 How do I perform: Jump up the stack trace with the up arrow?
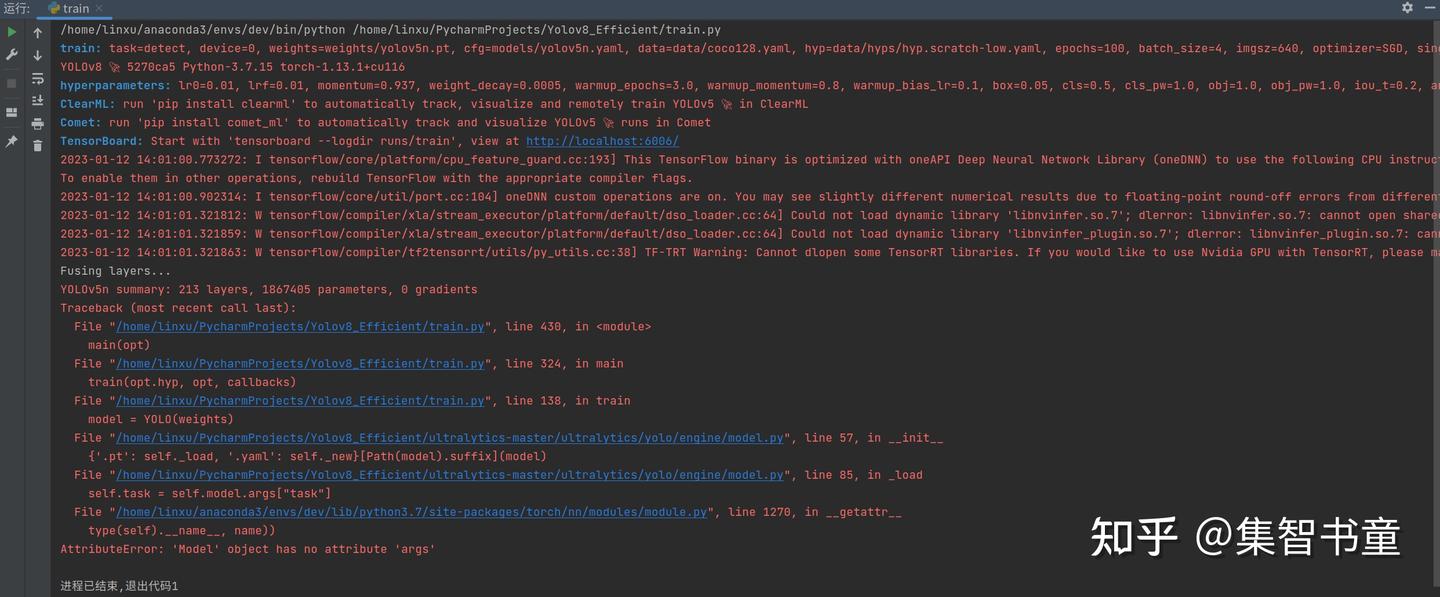(38, 33)
